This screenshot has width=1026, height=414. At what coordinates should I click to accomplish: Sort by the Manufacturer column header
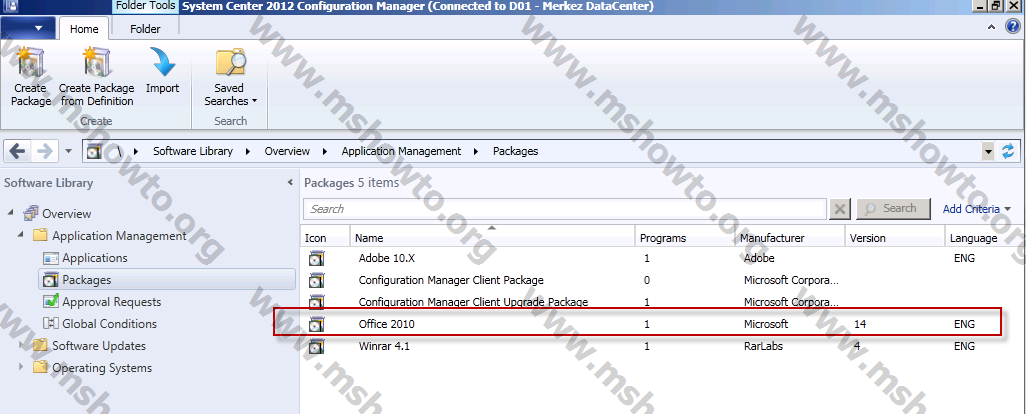point(790,237)
